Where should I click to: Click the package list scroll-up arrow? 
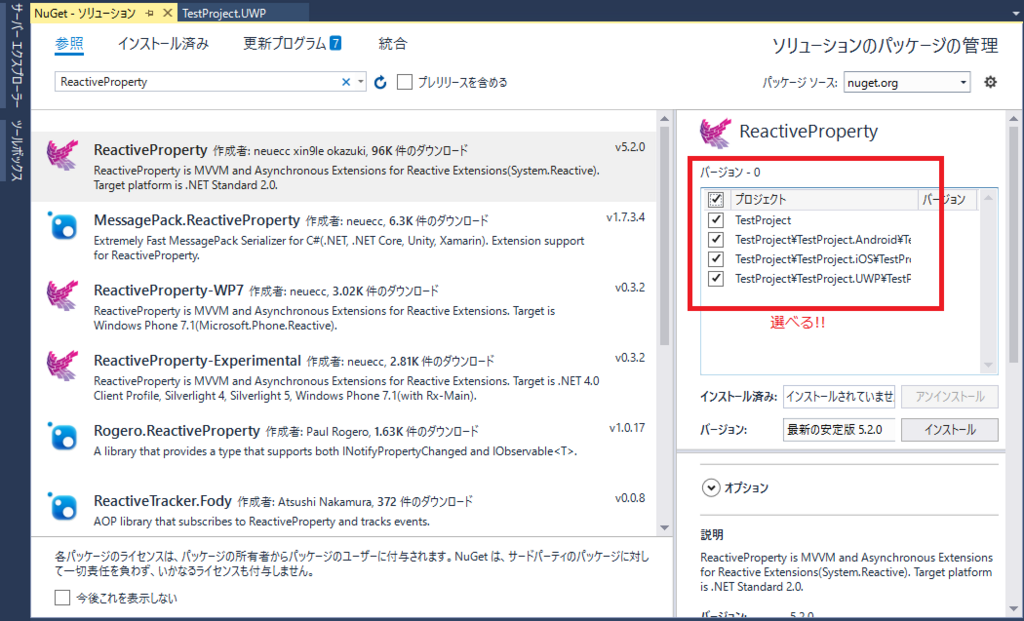[664, 119]
